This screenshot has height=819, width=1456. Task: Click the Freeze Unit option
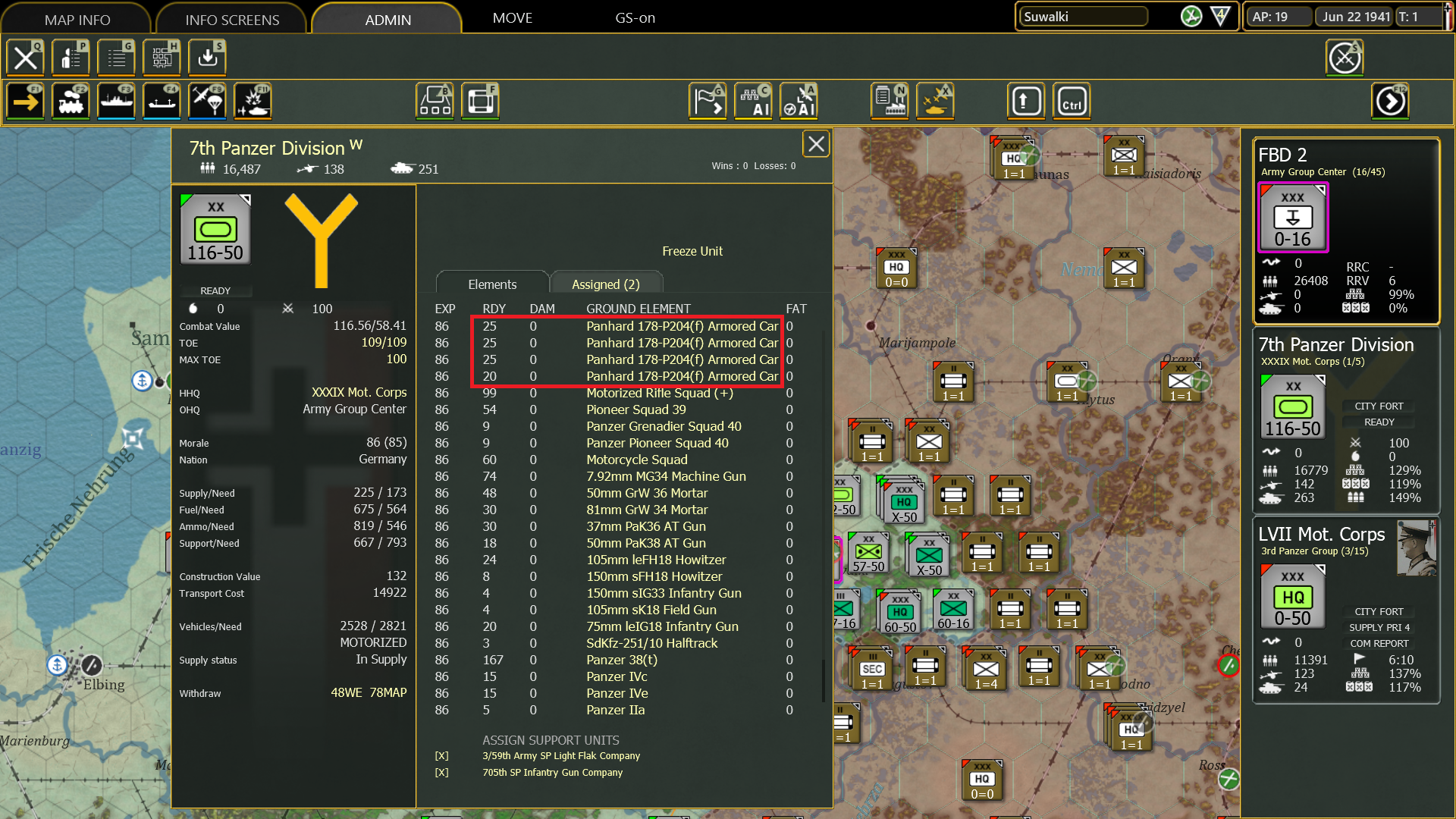(x=692, y=251)
